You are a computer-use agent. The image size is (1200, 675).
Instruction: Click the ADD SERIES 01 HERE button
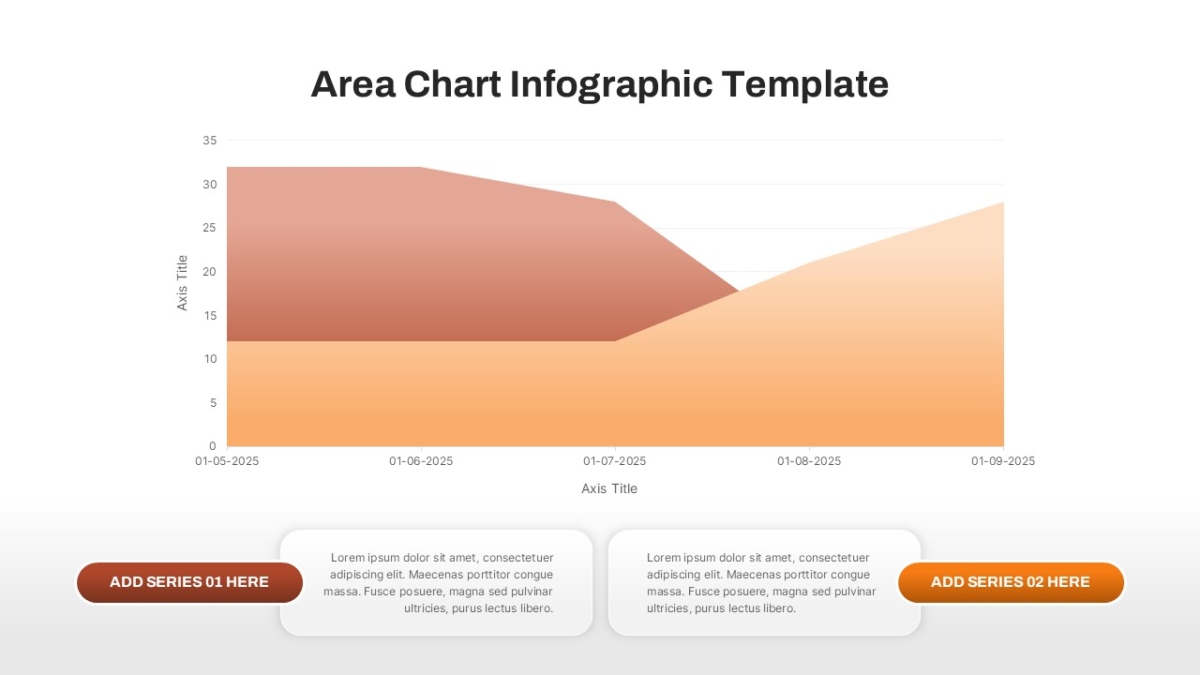click(189, 582)
